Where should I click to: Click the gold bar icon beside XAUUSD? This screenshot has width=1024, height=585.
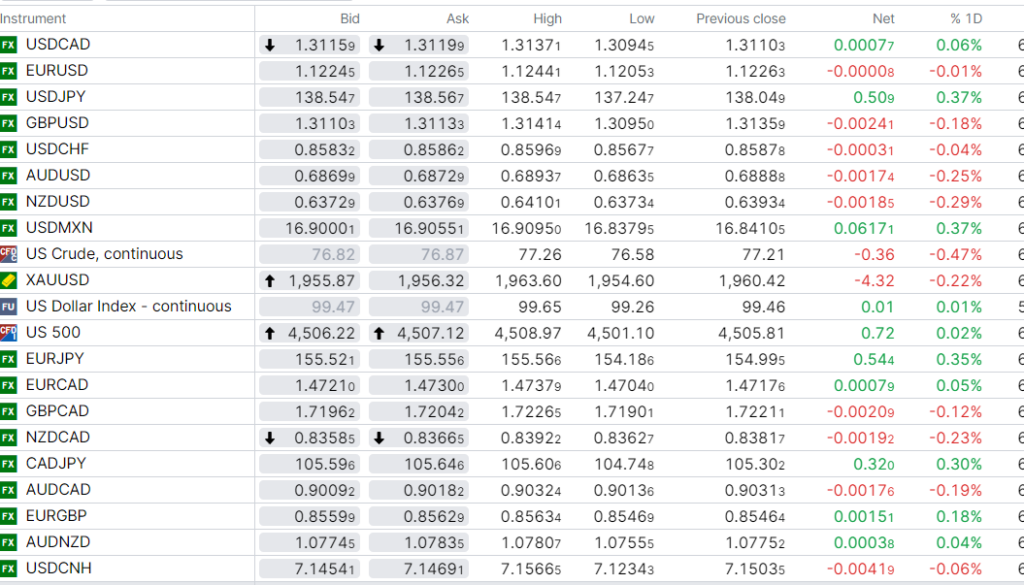tap(9, 280)
